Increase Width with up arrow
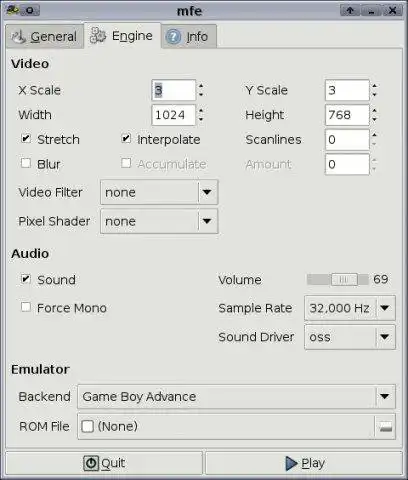408x480 pixels. pos(201,111)
